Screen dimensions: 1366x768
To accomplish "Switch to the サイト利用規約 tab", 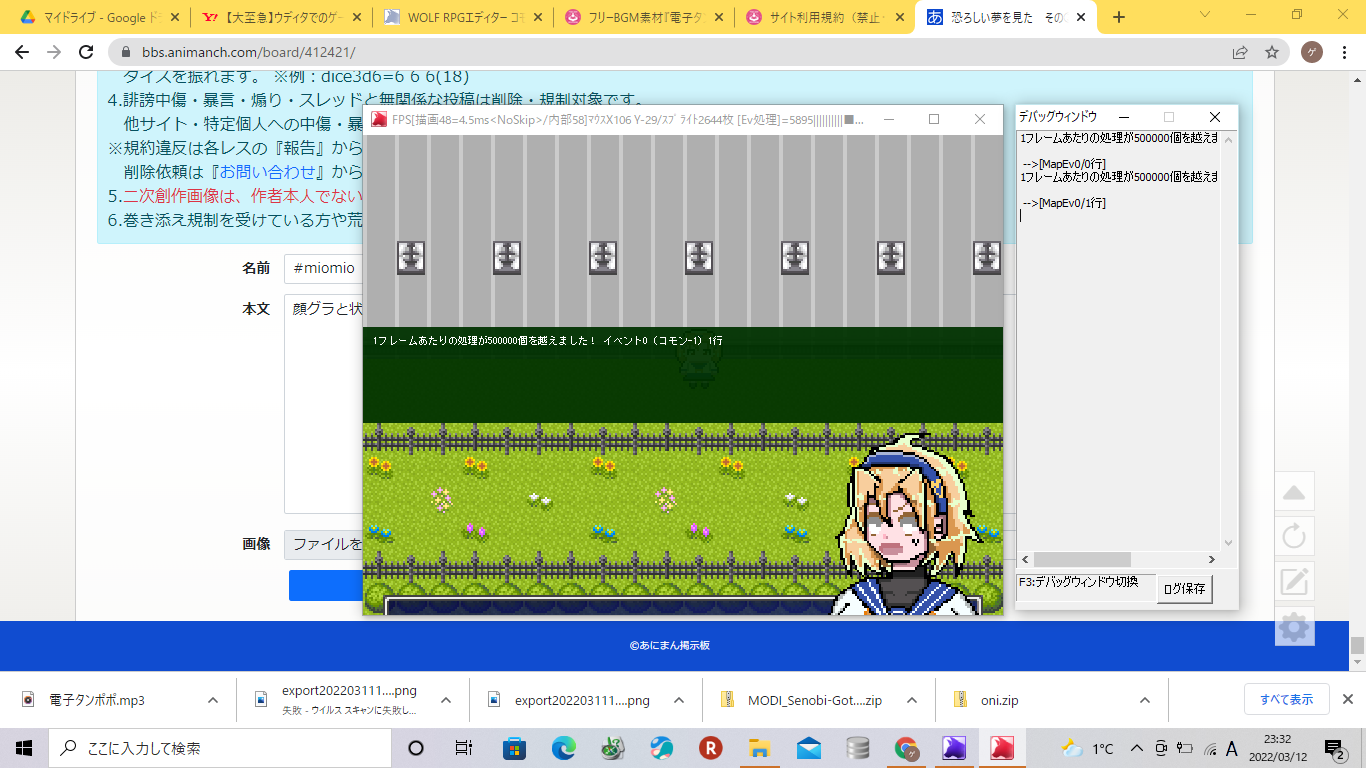I will [826, 17].
